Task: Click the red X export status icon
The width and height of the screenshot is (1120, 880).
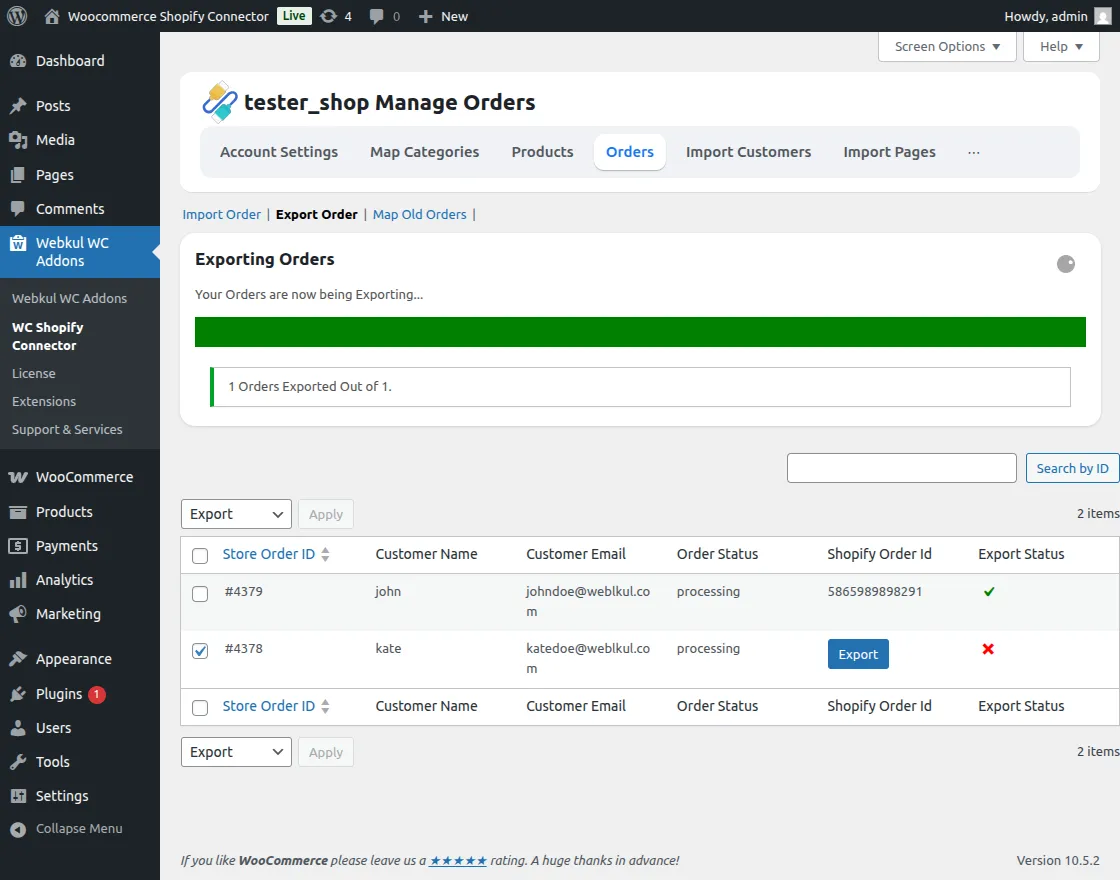Action: (988, 649)
